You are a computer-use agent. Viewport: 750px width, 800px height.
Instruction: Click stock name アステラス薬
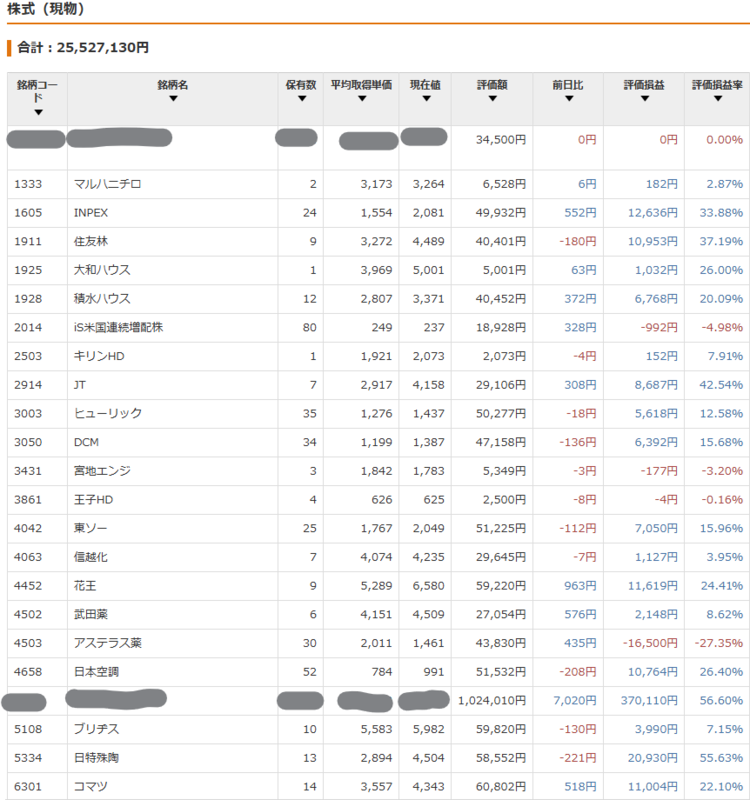pos(108,643)
